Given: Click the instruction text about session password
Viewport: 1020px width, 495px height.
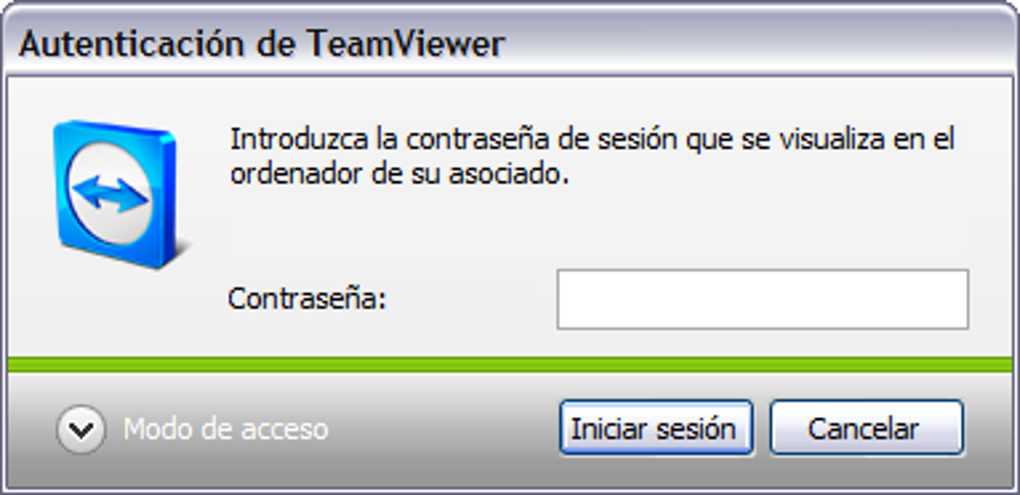Looking at the screenshot, I should coord(592,157).
